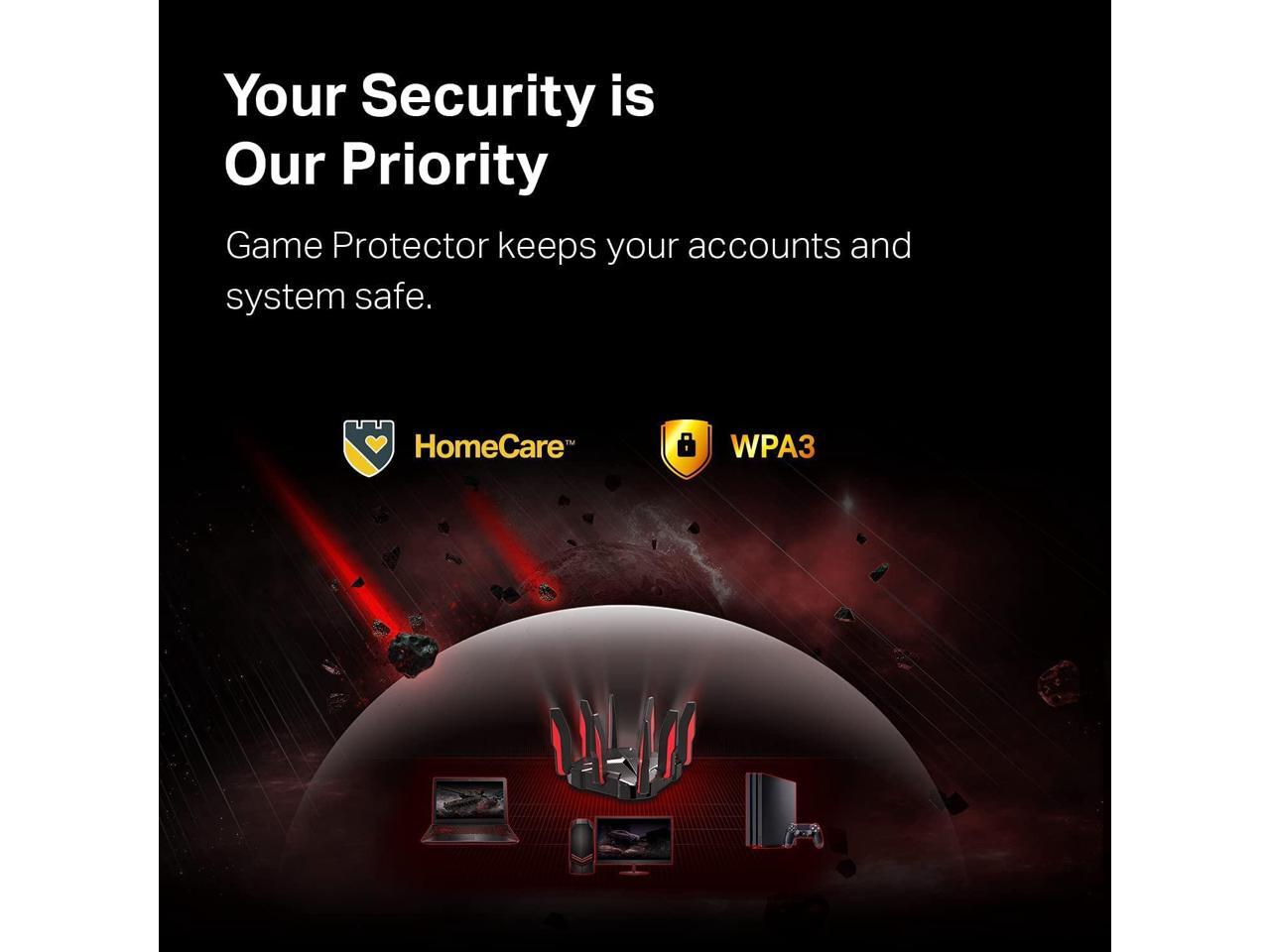Click the 'system safe.' text line
This screenshot has height=952, width=1270.
(x=329, y=297)
